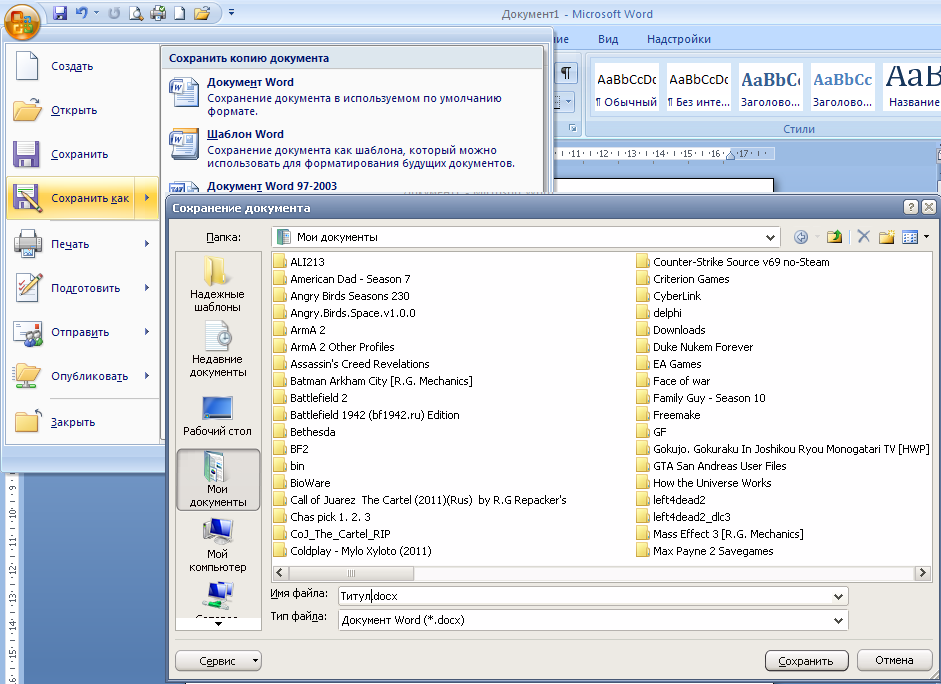Open the Стили styles dialog launcher

[573, 128]
